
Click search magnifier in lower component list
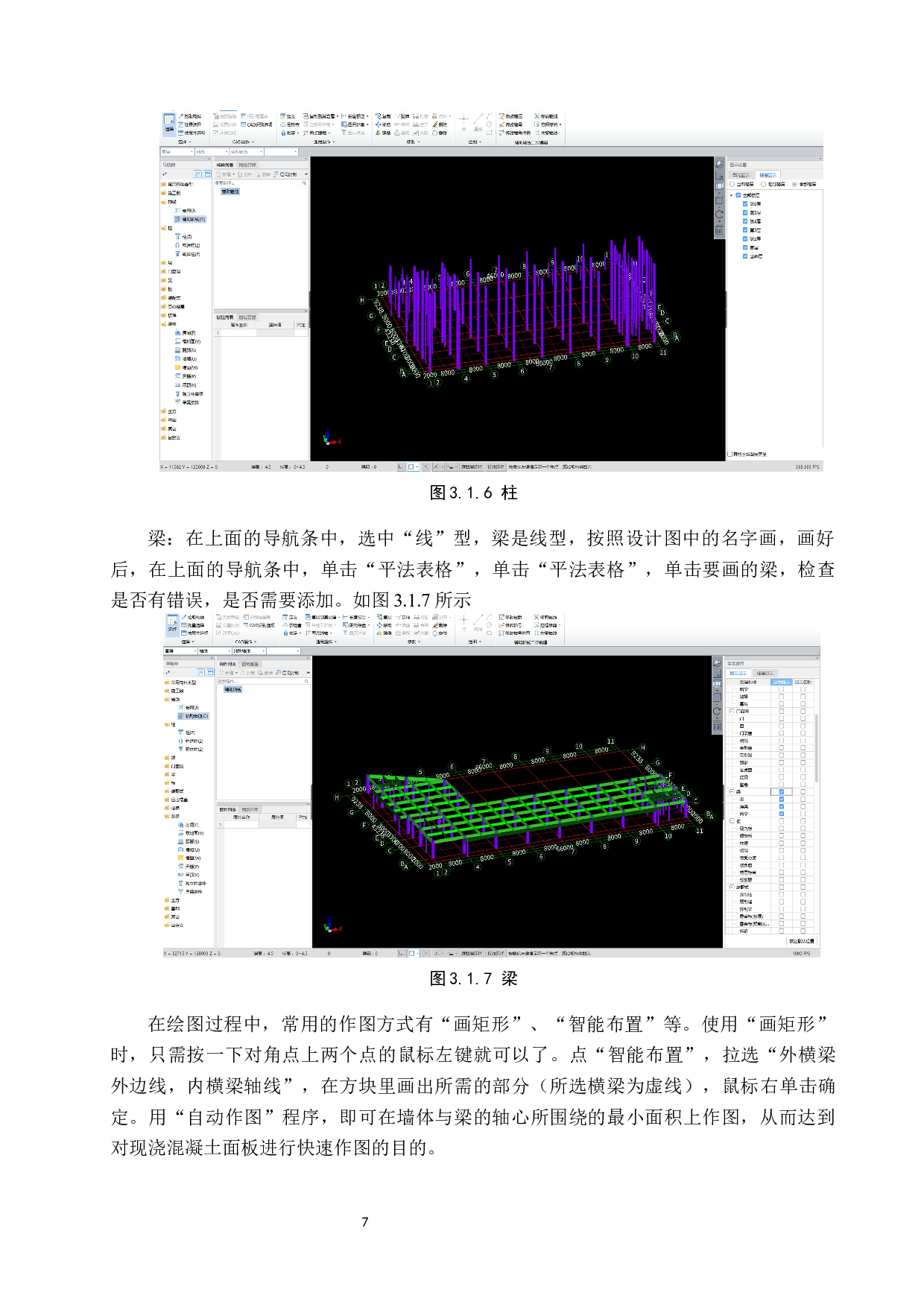click(x=306, y=681)
